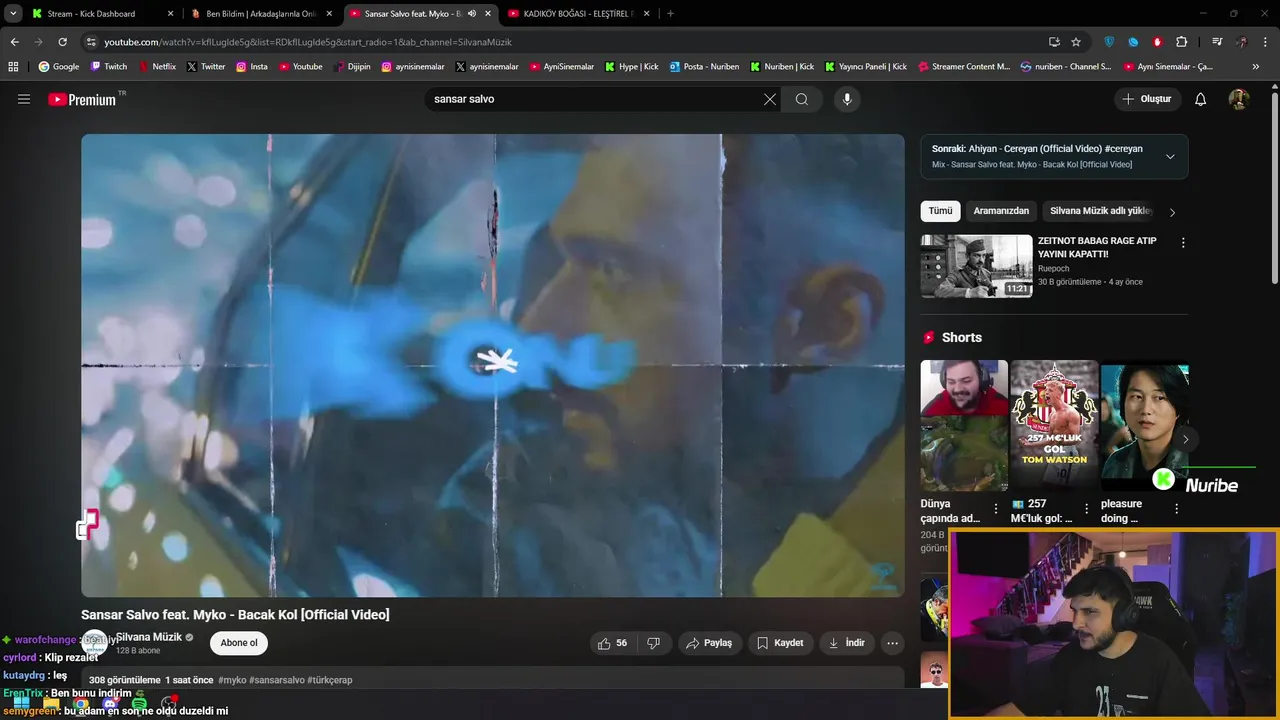Image resolution: width=1280 pixels, height=720 pixels.
Task: Install app icon in address bar
Action: pos(1054,42)
